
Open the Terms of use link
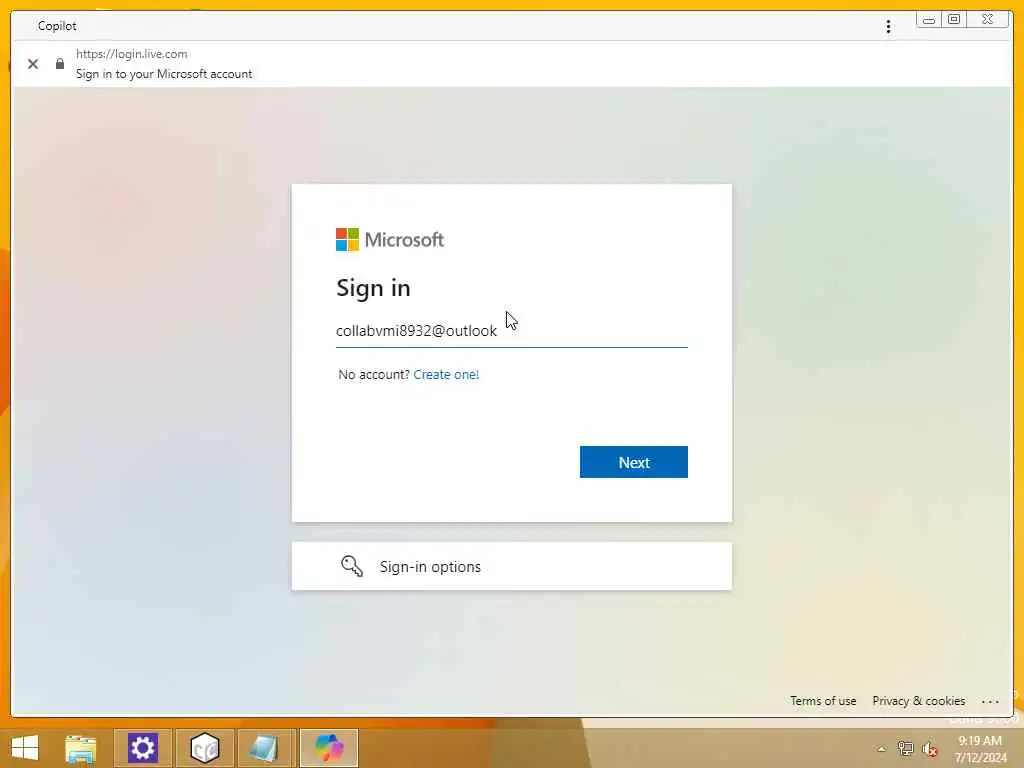(823, 701)
